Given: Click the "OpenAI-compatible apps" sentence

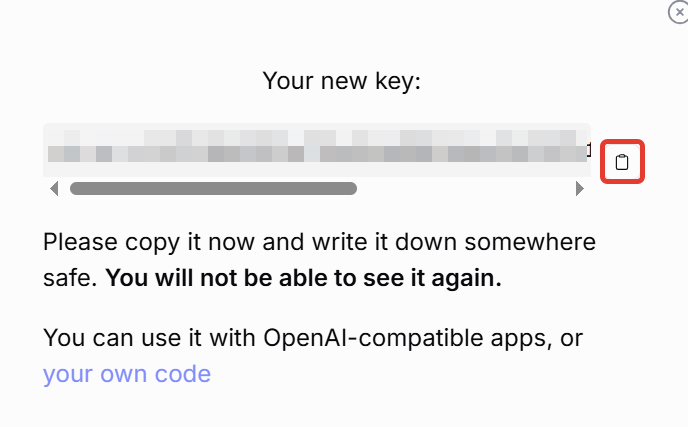Looking at the screenshot, I should click(312, 338).
